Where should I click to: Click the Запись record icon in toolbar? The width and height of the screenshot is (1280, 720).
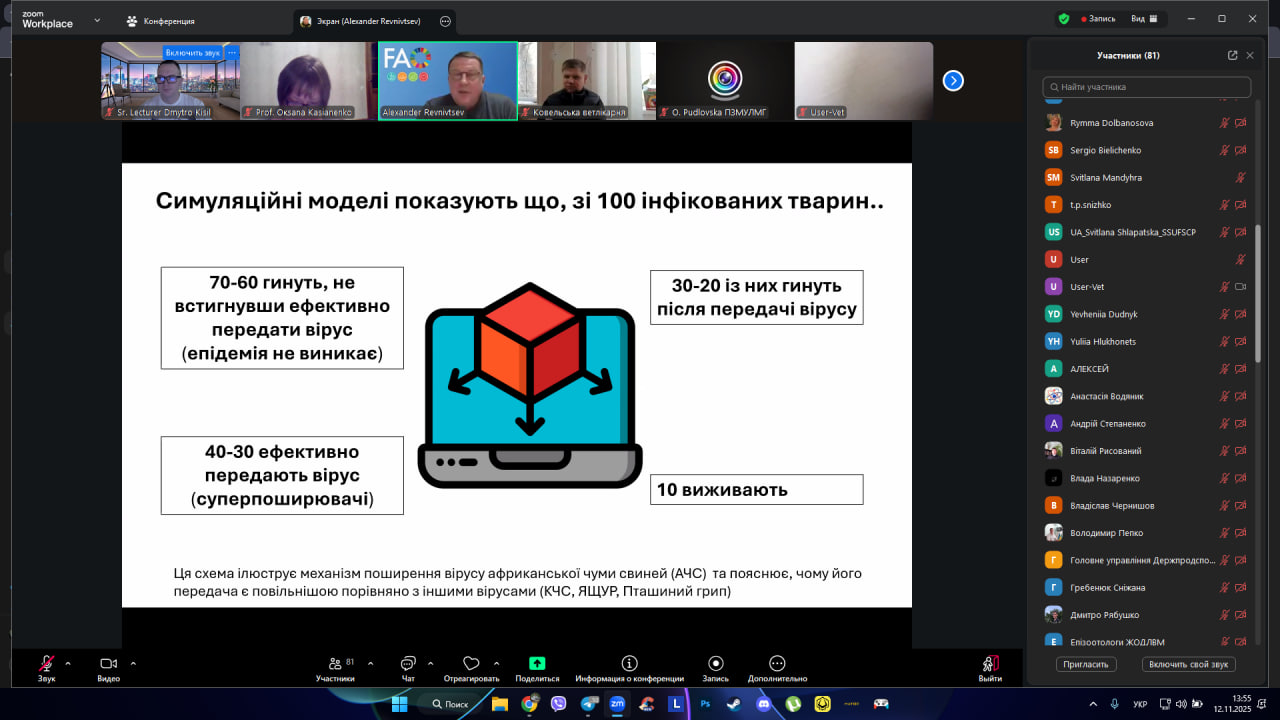[x=715, y=664]
